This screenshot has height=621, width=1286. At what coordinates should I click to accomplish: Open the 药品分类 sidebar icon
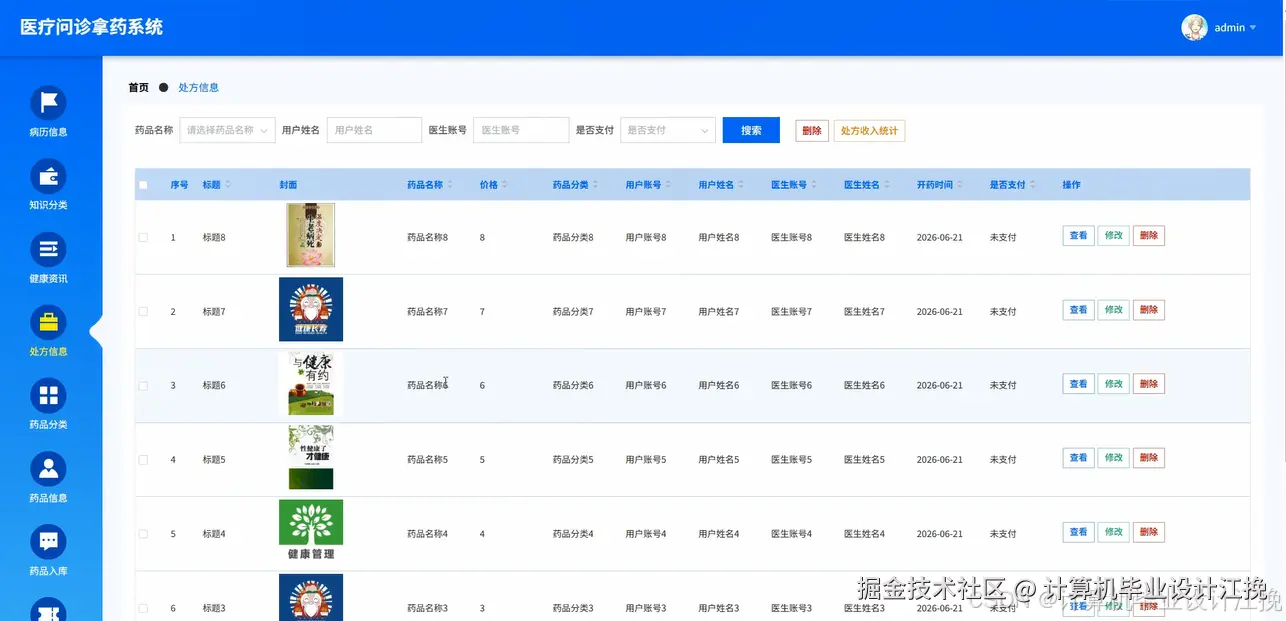pos(47,397)
